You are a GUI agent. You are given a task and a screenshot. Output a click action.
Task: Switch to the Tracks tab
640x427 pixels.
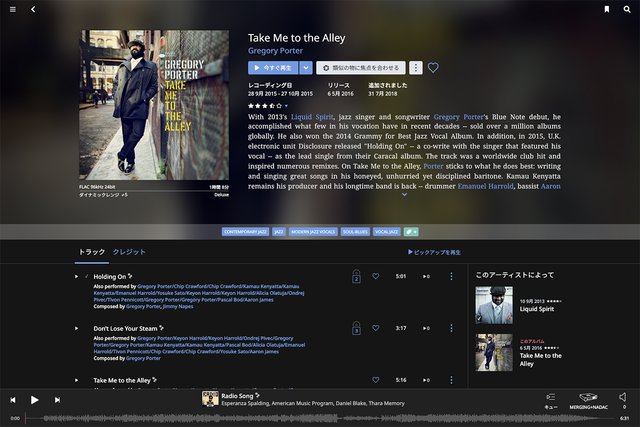92,252
